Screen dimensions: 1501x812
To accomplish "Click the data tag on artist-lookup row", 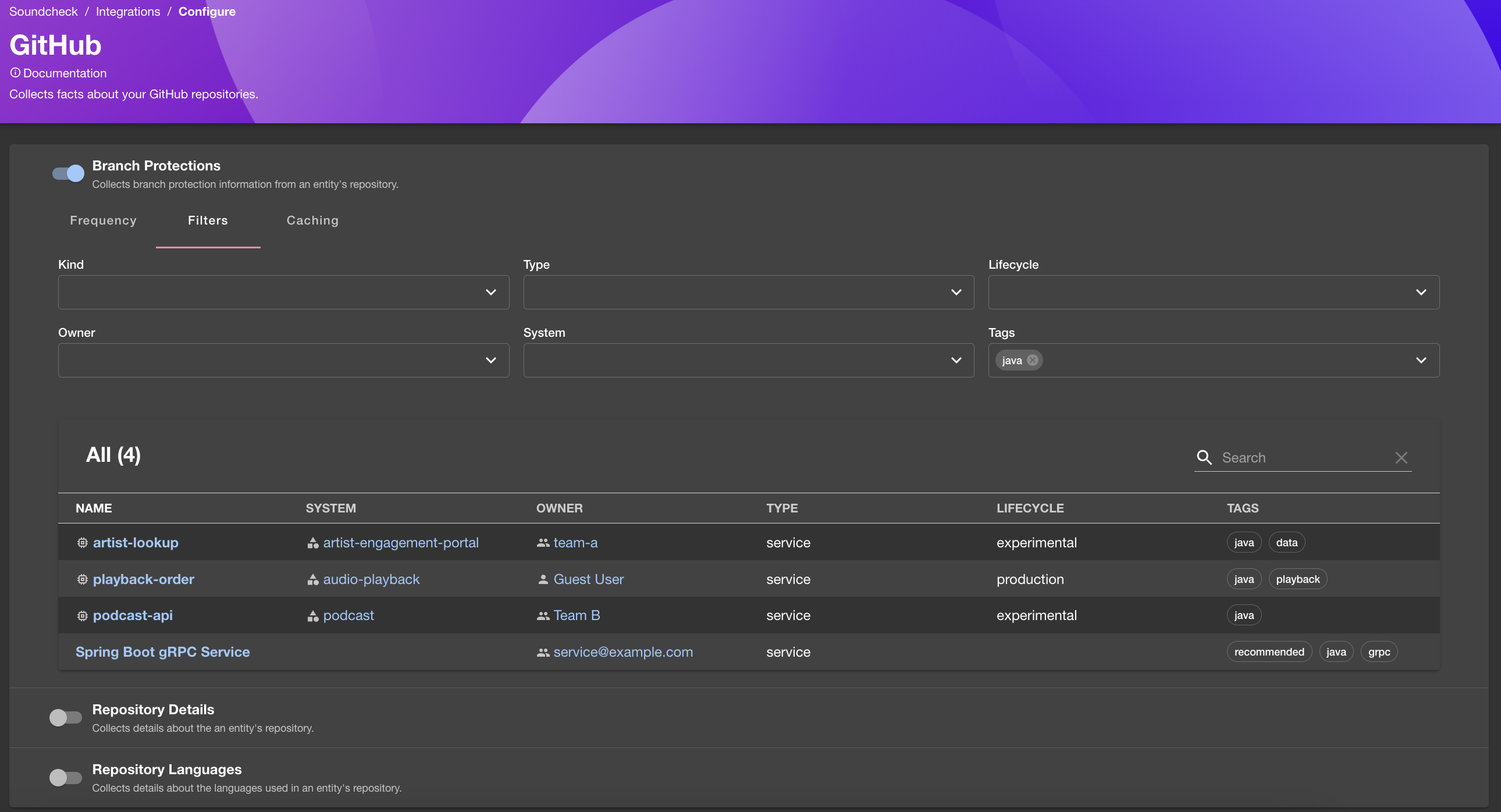I will [1286, 543].
